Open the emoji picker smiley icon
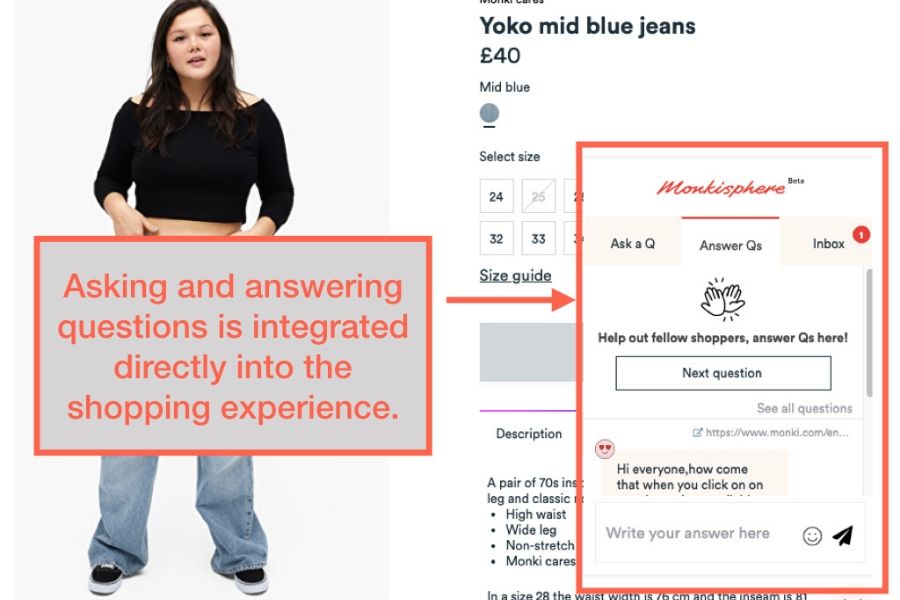 point(812,536)
